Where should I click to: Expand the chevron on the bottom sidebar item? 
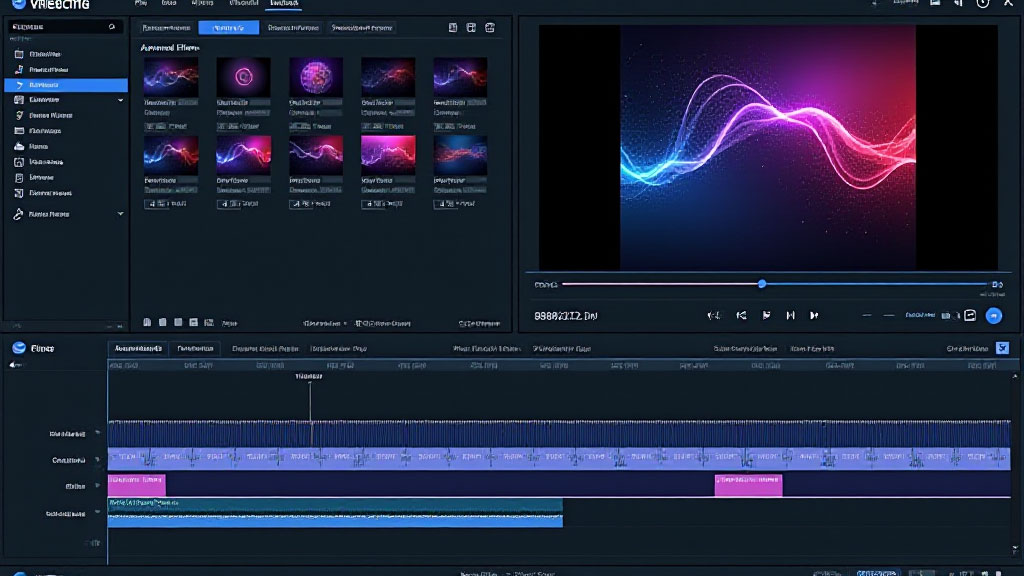point(121,214)
